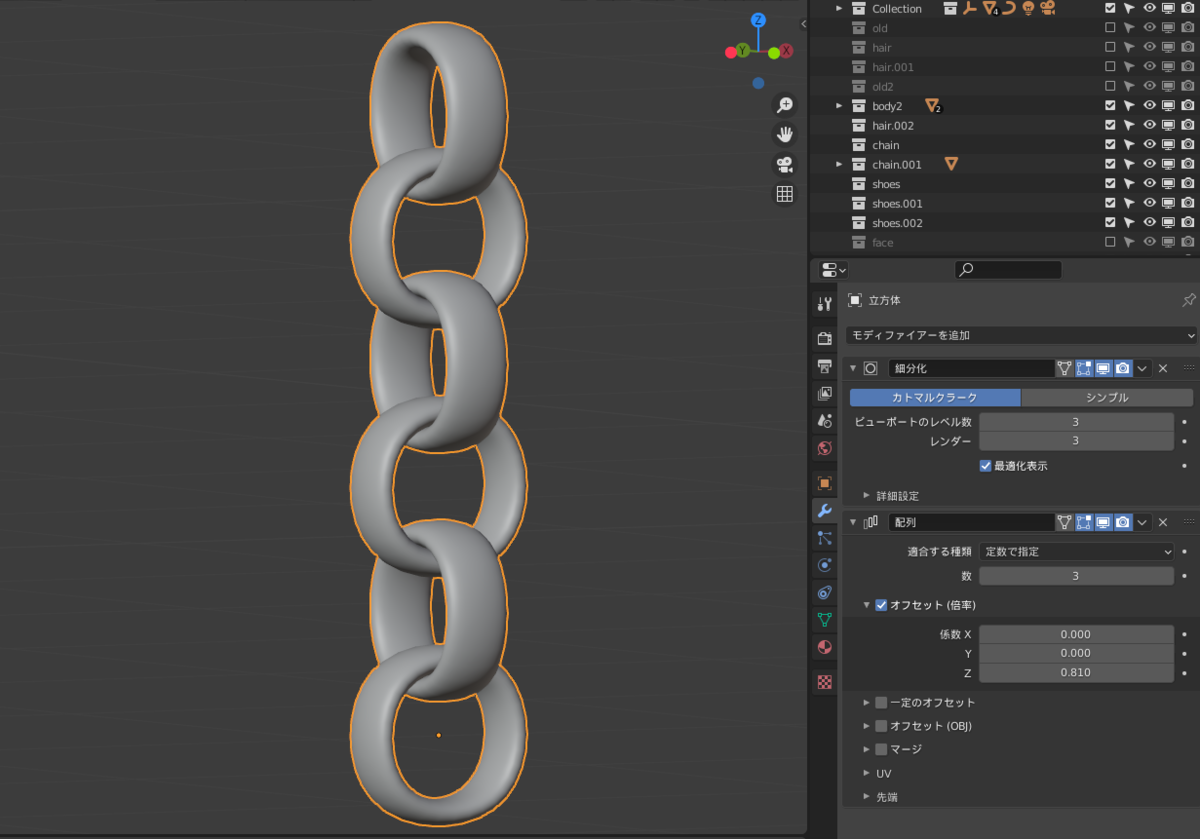Image resolution: width=1200 pixels, height=839 pixels.
Task: Expand the Collection row in the outliner
Action: 839,8
